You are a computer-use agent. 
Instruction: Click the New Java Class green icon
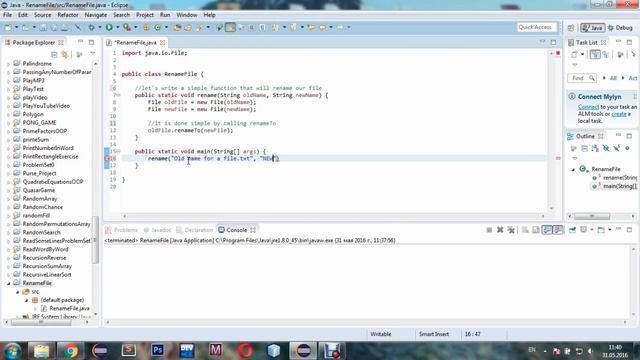[x=158, y=27]
